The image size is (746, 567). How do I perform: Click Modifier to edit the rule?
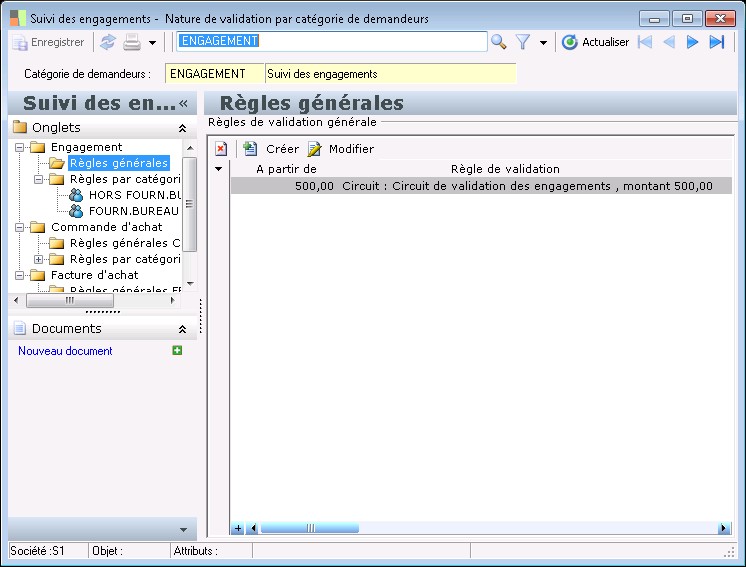point(341,149)
